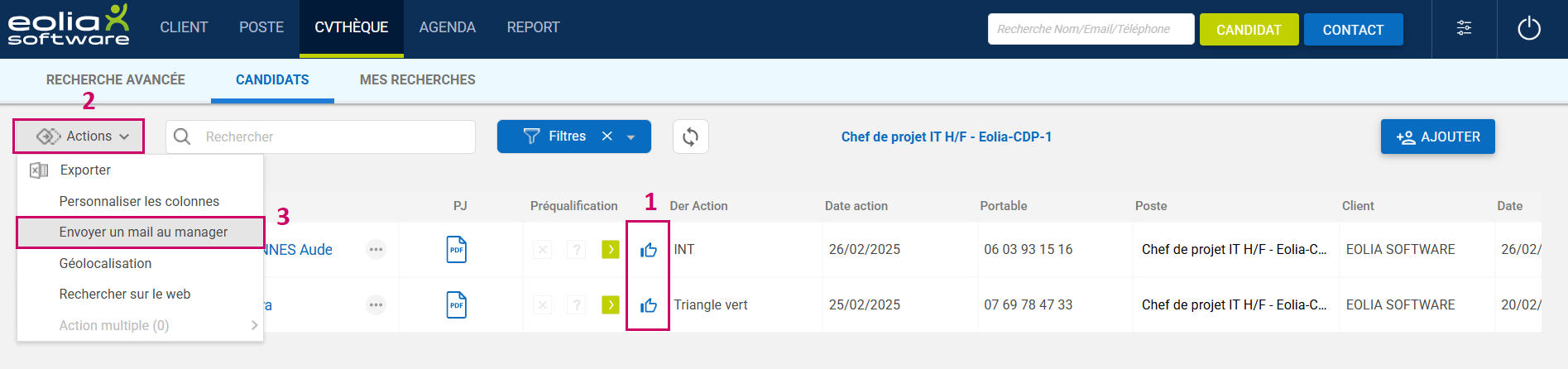
Task: Click the power/logout icon
Action: point(1528,29)
